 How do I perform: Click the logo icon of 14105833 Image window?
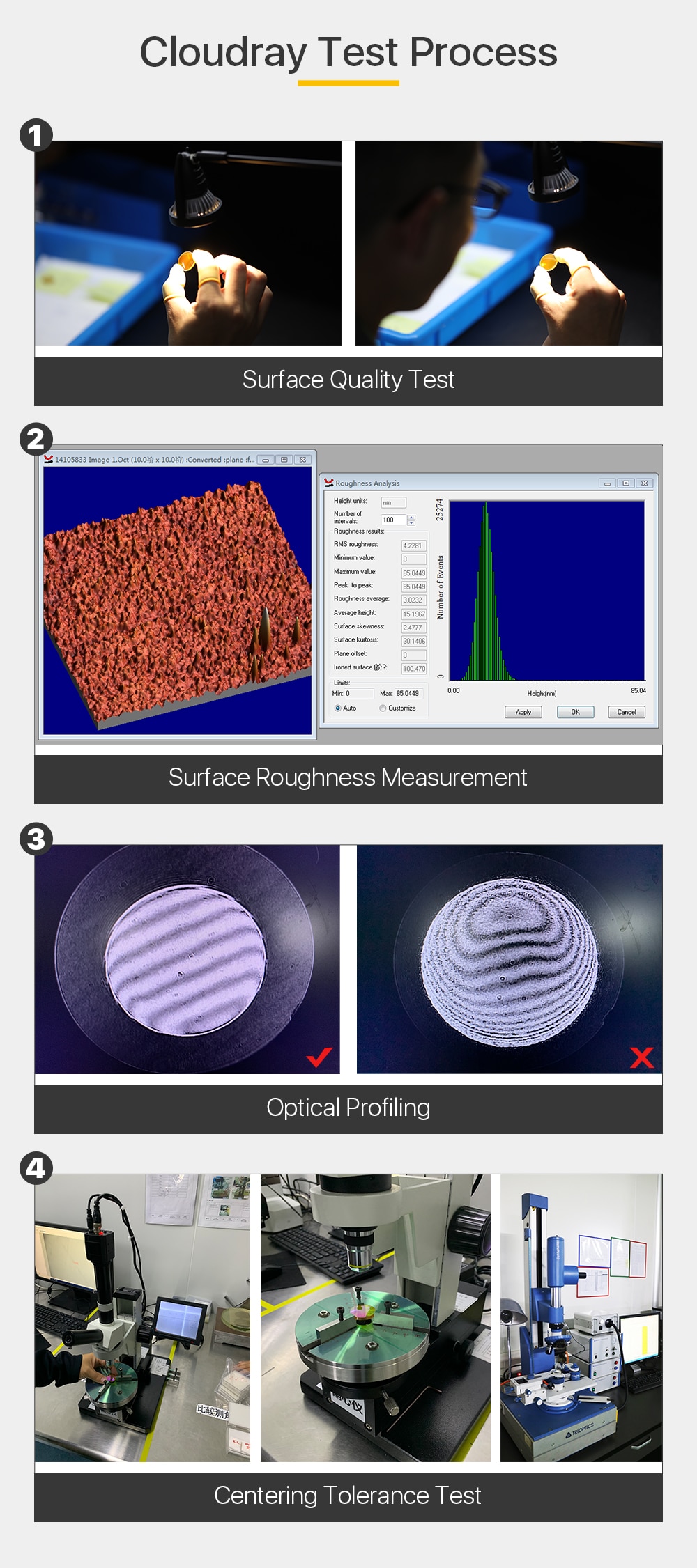click(48, 459)
